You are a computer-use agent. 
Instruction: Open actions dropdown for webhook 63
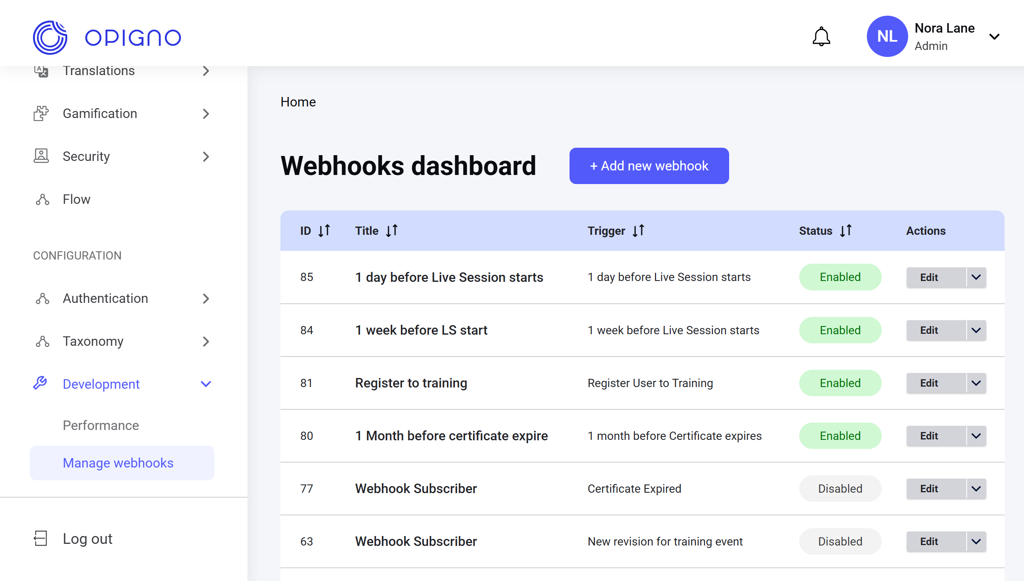click(x=976, y=542)
